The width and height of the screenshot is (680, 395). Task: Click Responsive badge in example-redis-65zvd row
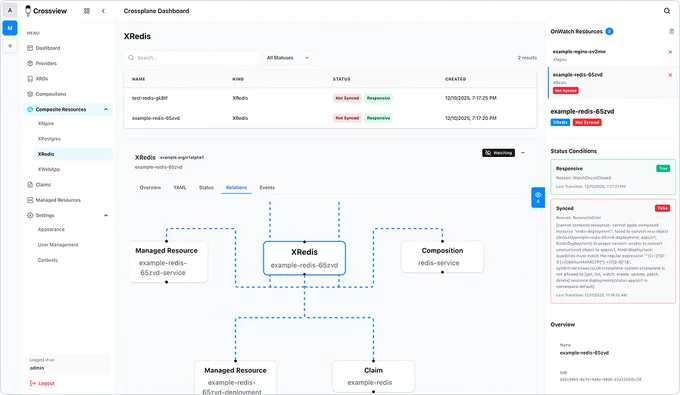pos(378,118)
